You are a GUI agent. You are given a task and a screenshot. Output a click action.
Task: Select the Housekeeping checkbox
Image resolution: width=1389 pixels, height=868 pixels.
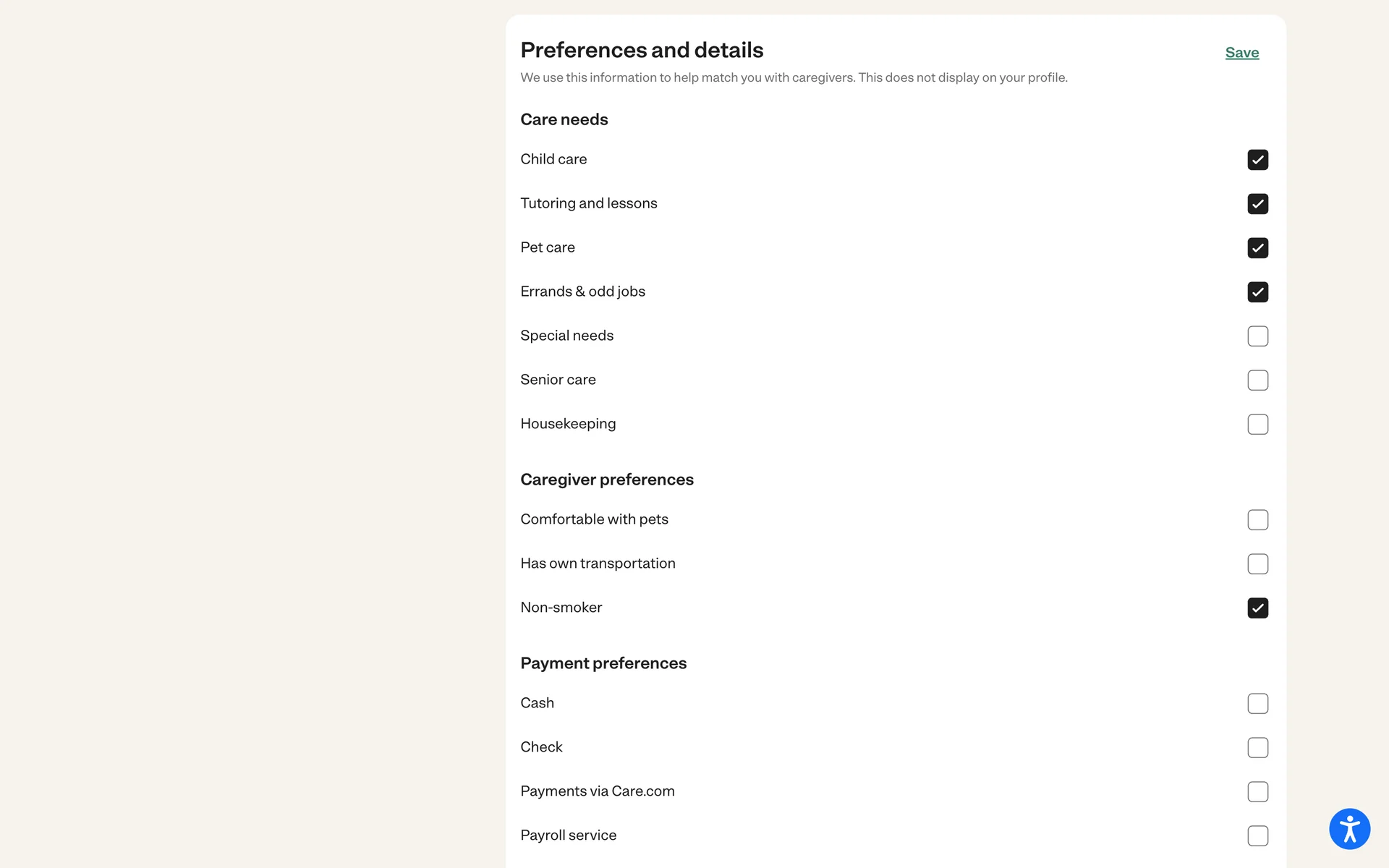click(x=1257, y=425)
